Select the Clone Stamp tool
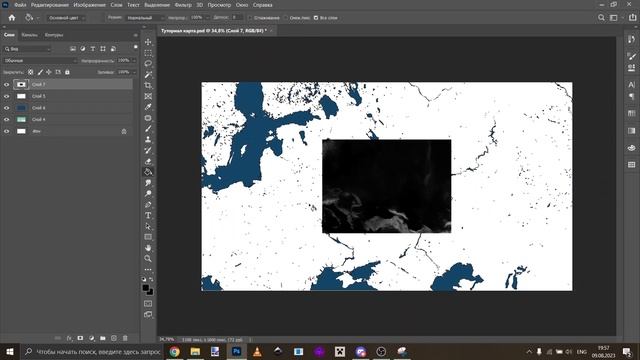 click(x=148, y=140)
